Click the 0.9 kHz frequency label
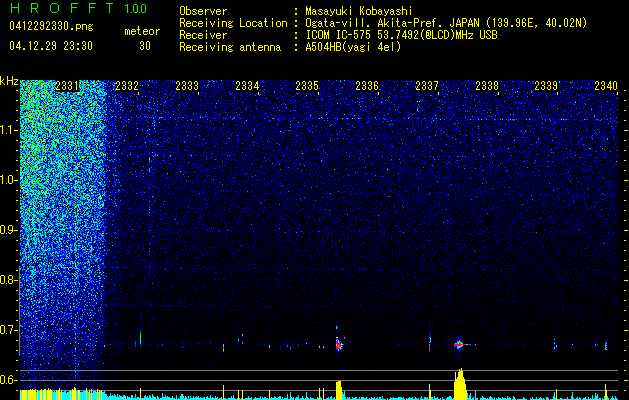Viewport: 629px width, 400px height. (8, 230)
